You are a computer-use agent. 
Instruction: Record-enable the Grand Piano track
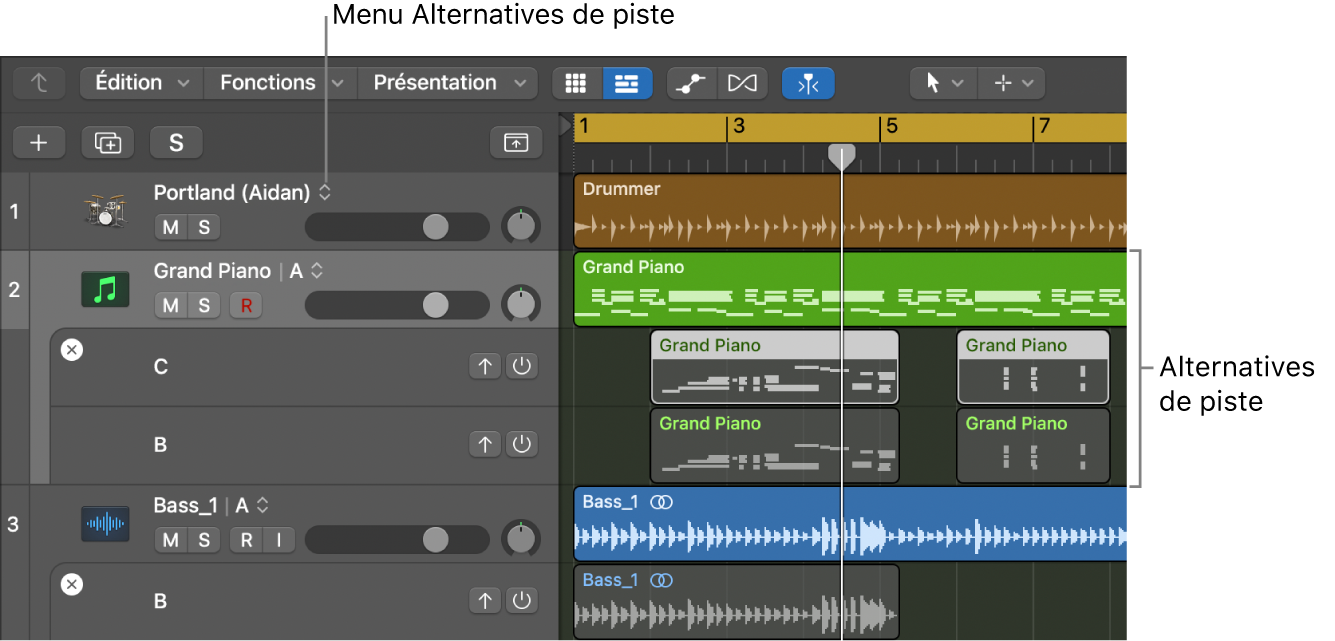(x=245, y=305)
